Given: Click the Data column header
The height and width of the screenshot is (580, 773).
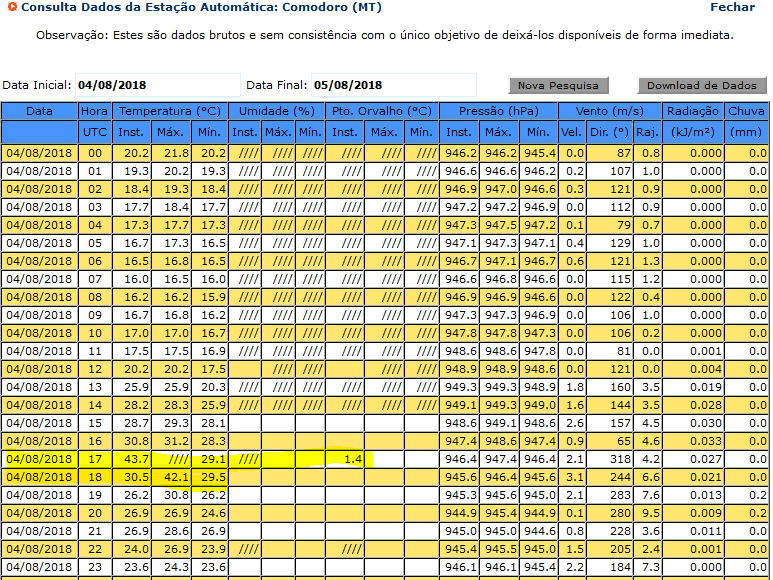Looking at the screenshot, I should tap(40, 111).
